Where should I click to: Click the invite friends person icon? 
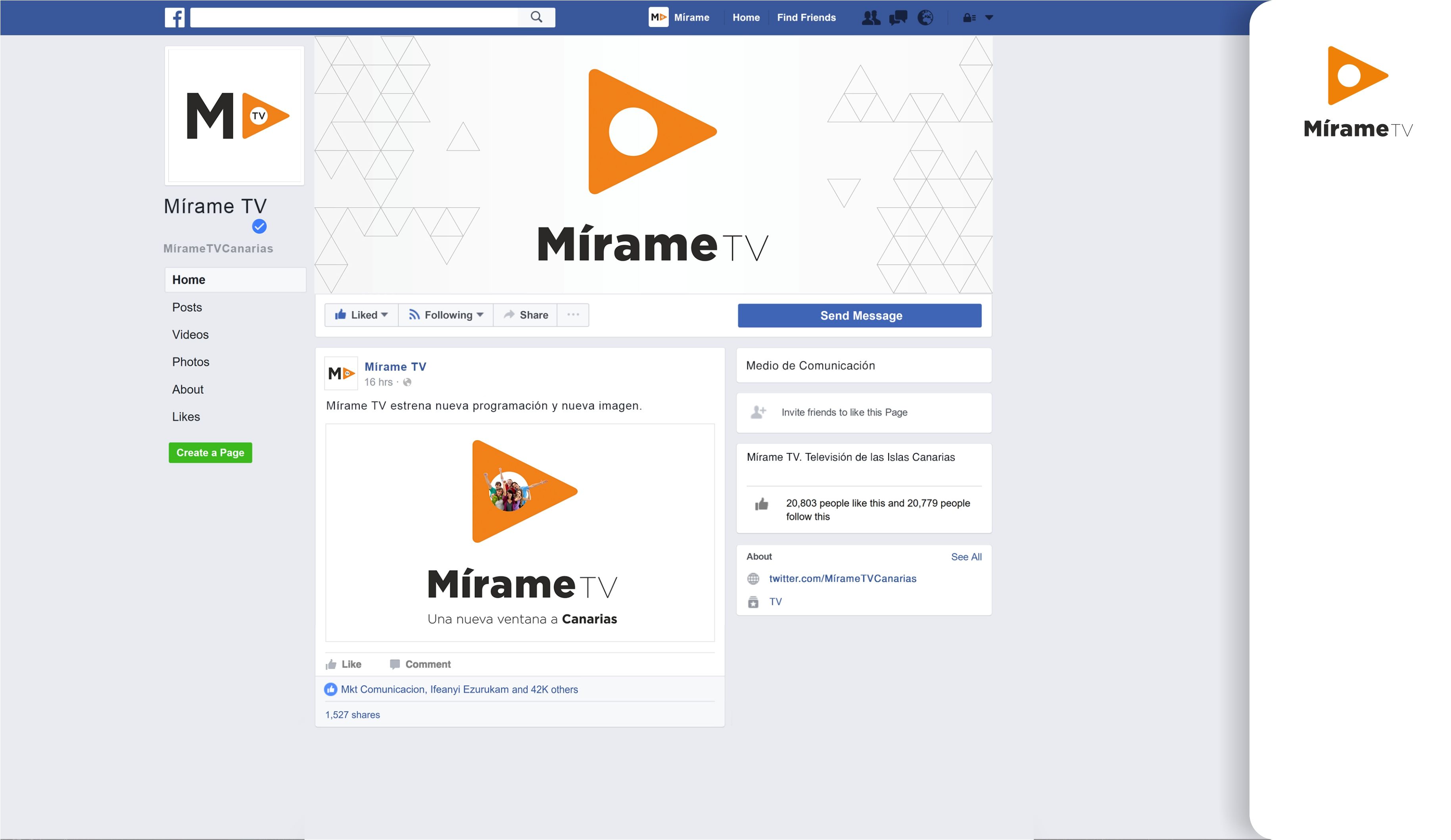click(758, 412)
